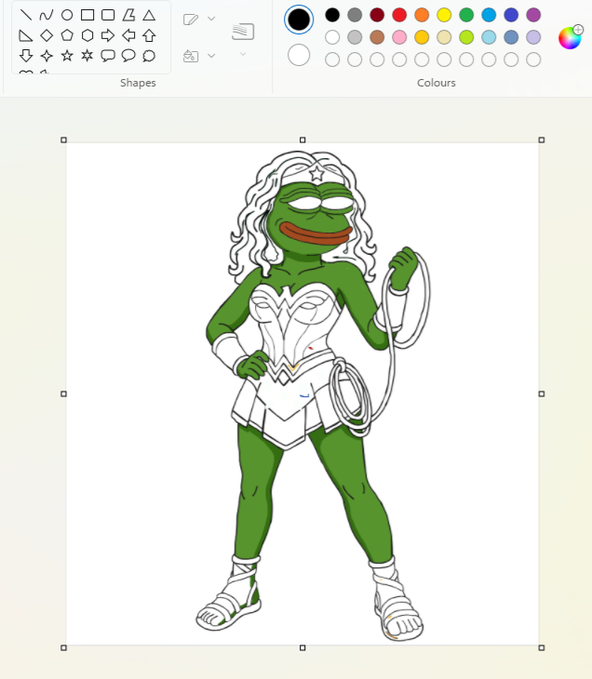Select the Oval shape
This screenshot has width=592, height=679.
[x=67, y=15]
